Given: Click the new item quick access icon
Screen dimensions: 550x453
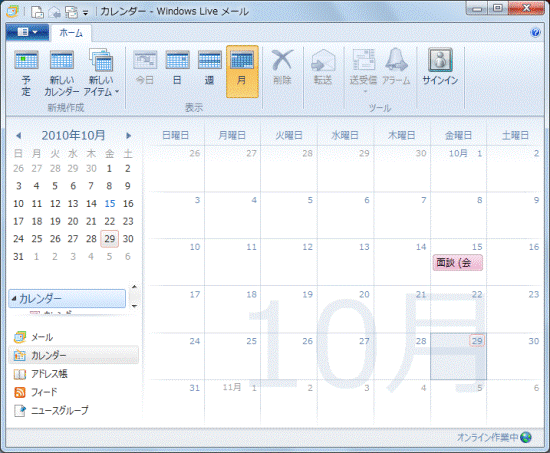Looking at the screenshot, I should click(38, 12).
